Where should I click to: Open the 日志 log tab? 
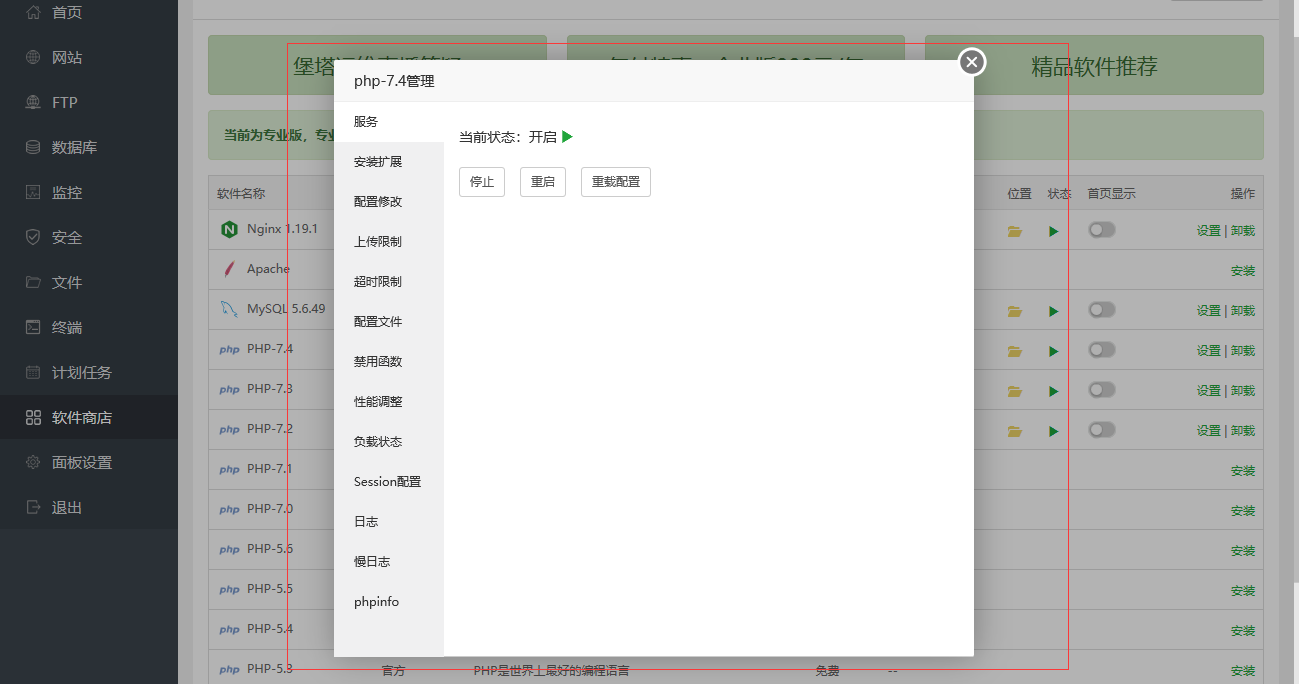(x=389, y=522)
